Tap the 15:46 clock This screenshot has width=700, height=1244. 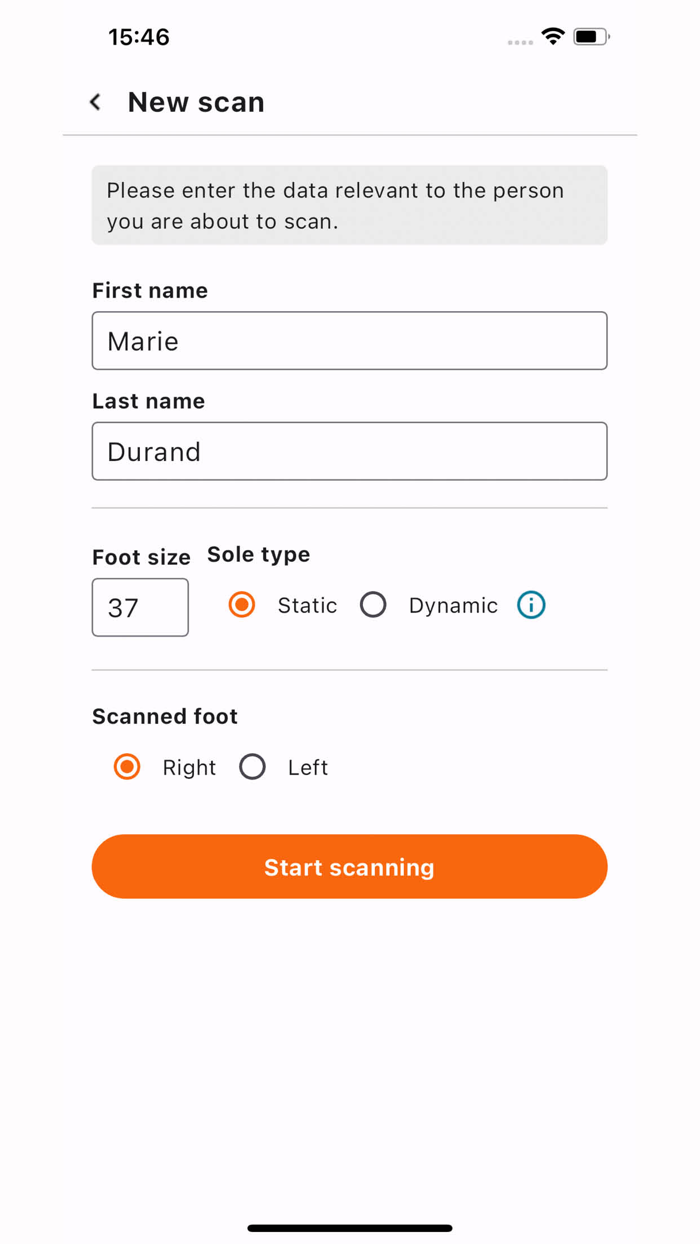click(x=139, y=37)
